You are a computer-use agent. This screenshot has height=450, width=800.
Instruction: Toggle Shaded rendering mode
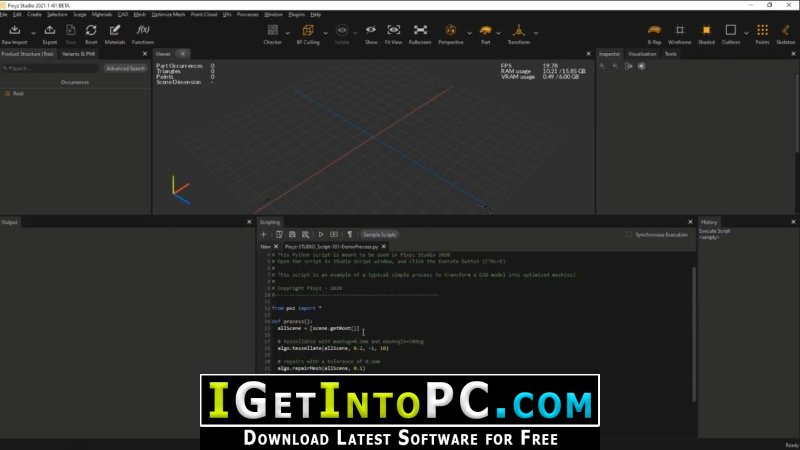click(706, 31)
